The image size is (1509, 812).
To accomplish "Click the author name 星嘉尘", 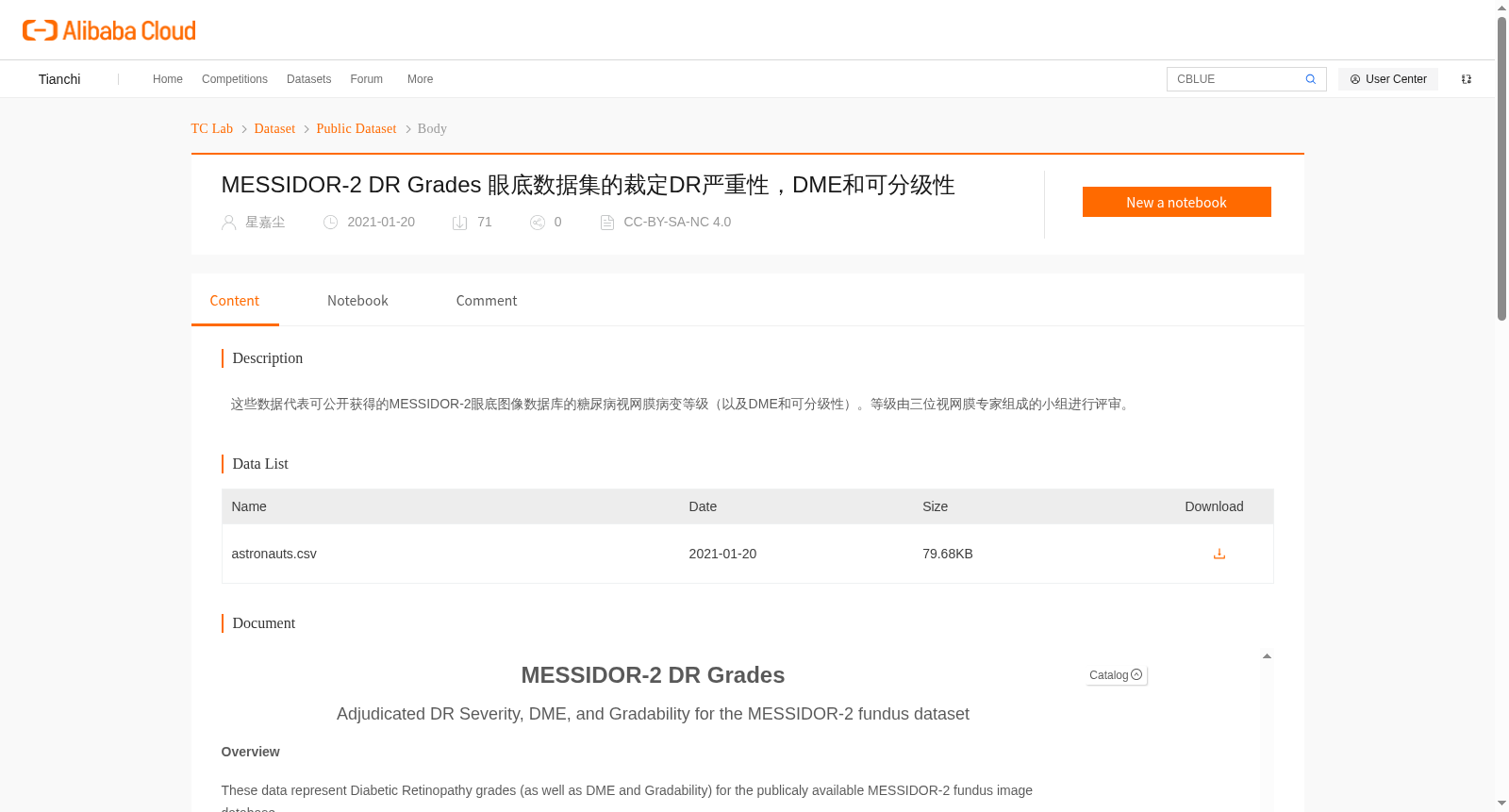I will tap(265, 223).
